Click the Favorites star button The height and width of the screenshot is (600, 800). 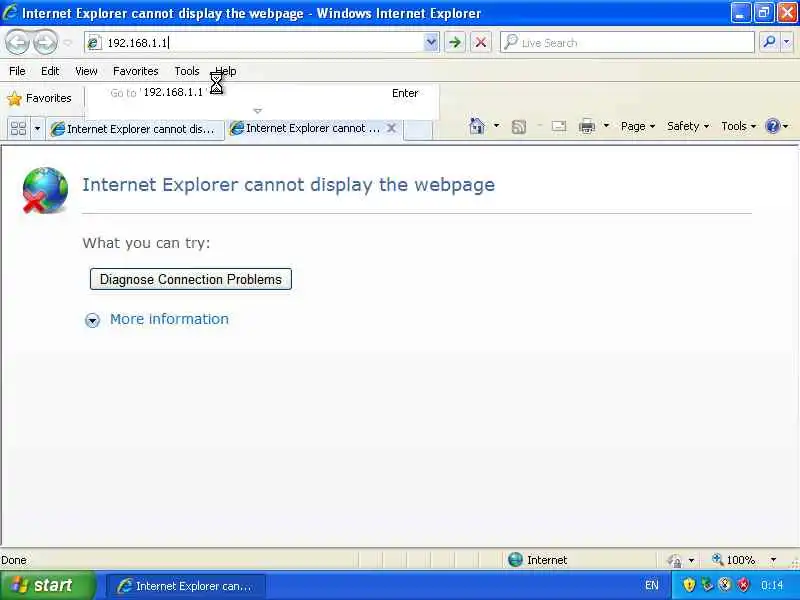pos(39,98)
